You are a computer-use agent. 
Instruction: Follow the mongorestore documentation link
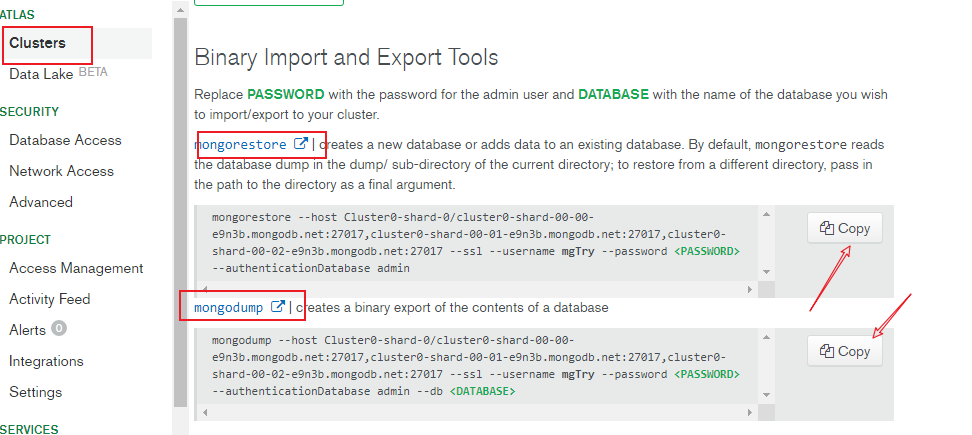click(x=241, y=144)
